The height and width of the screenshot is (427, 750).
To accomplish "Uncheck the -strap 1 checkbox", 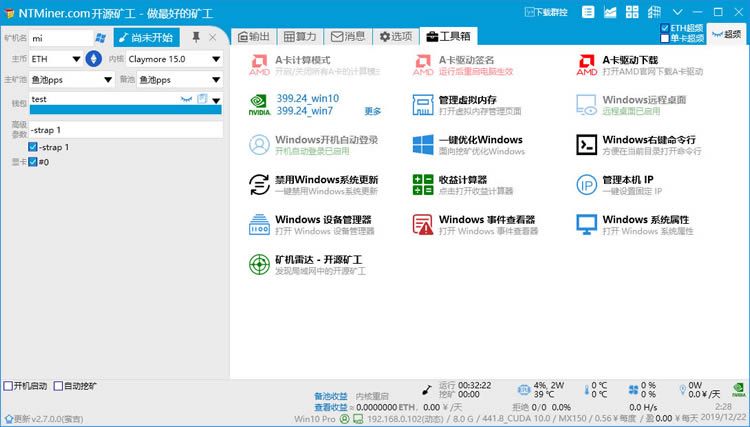I will [x=33, y=147].
